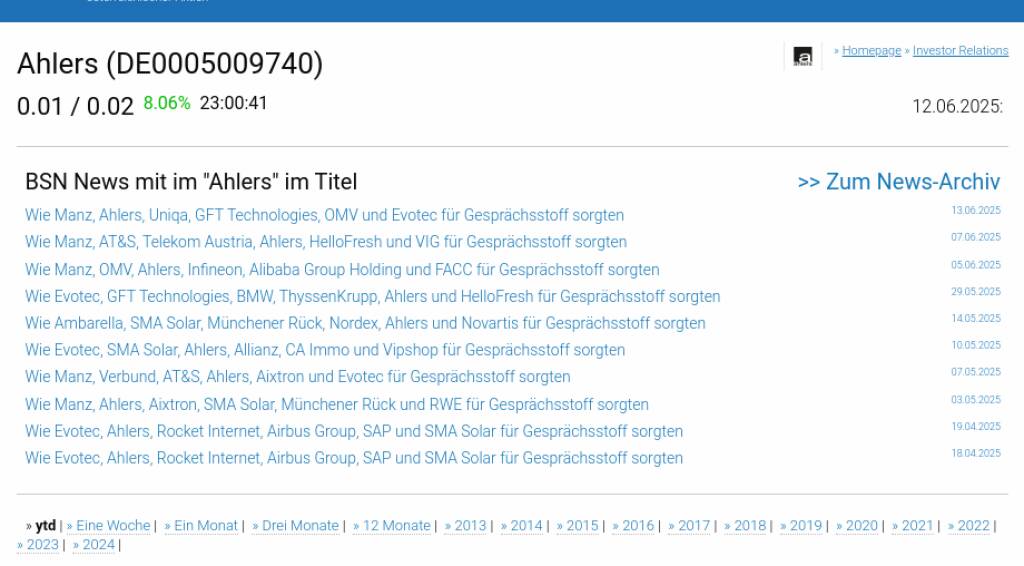Go to Zum News-Archiv
This screenshot has width=1024, height=566.
click(898, 182)
